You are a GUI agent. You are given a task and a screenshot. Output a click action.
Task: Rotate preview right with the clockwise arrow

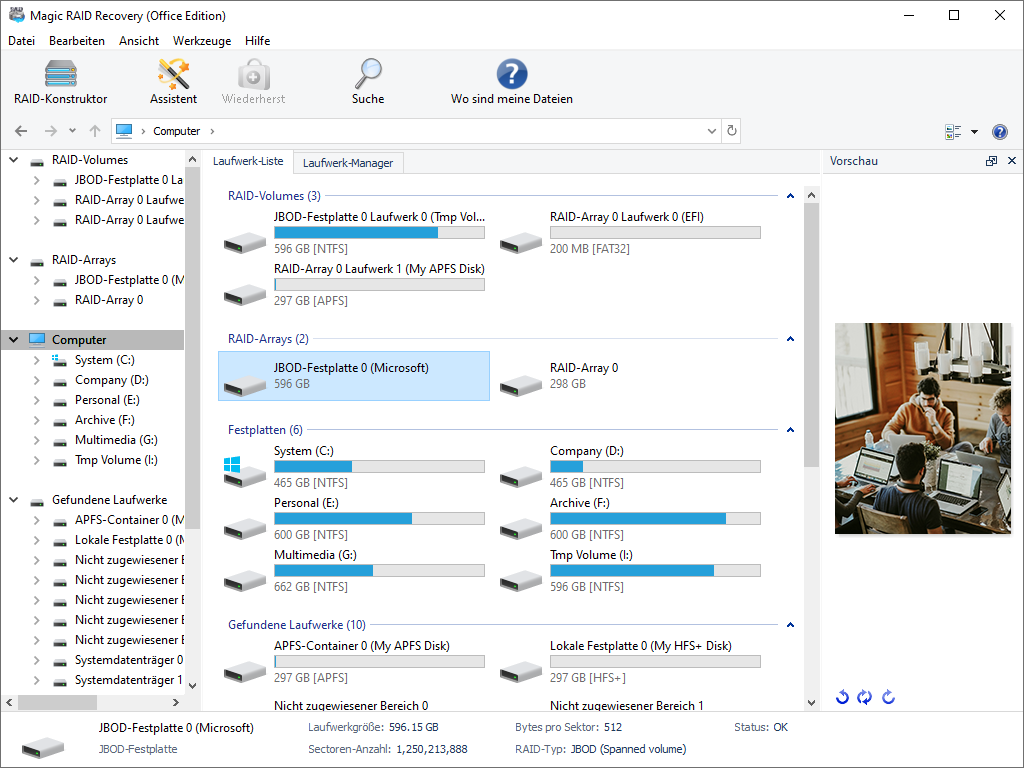pos(888,697)
